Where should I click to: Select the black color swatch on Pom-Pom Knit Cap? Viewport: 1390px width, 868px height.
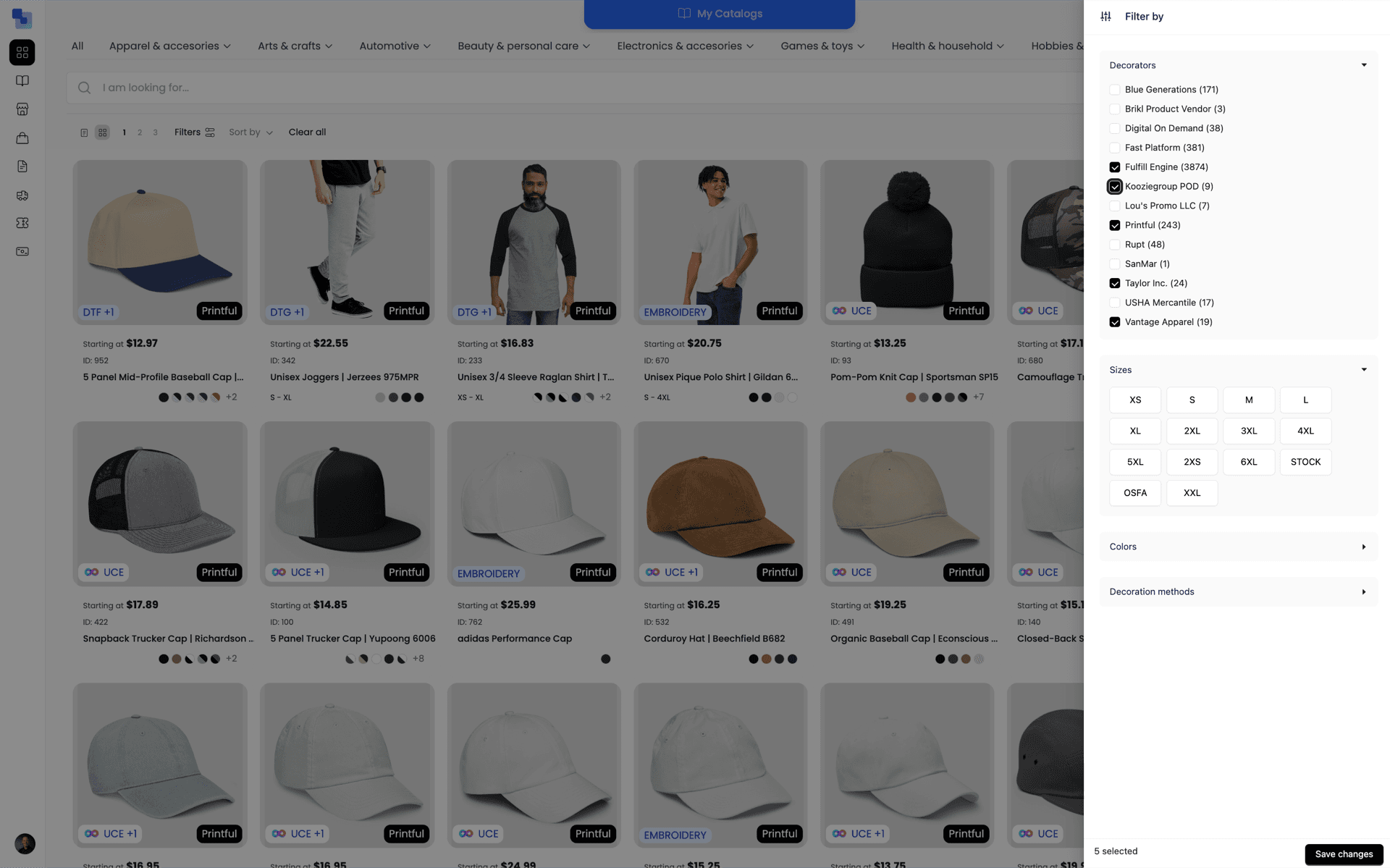tap(938, 397)
